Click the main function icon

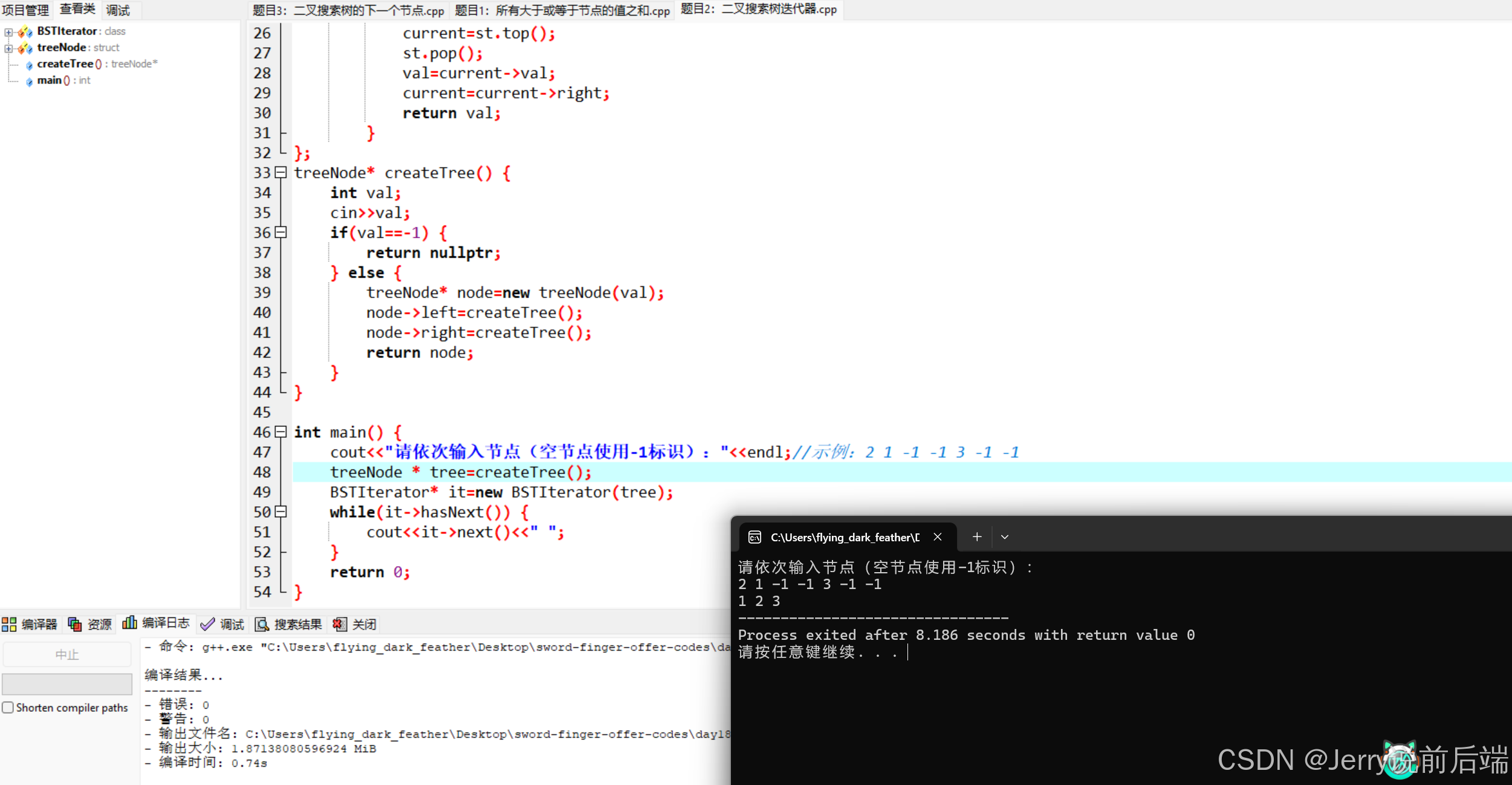tap(29, 81)
